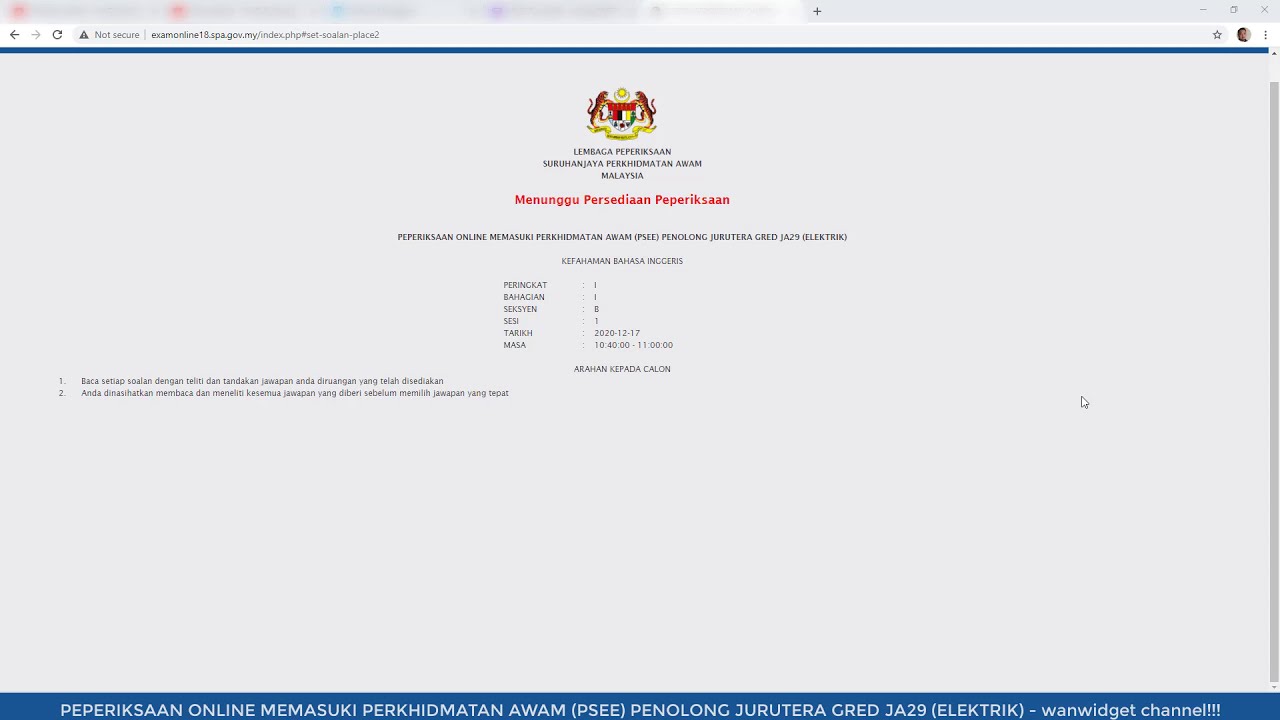Open the Not secure site info warning

tap(110, 35)
